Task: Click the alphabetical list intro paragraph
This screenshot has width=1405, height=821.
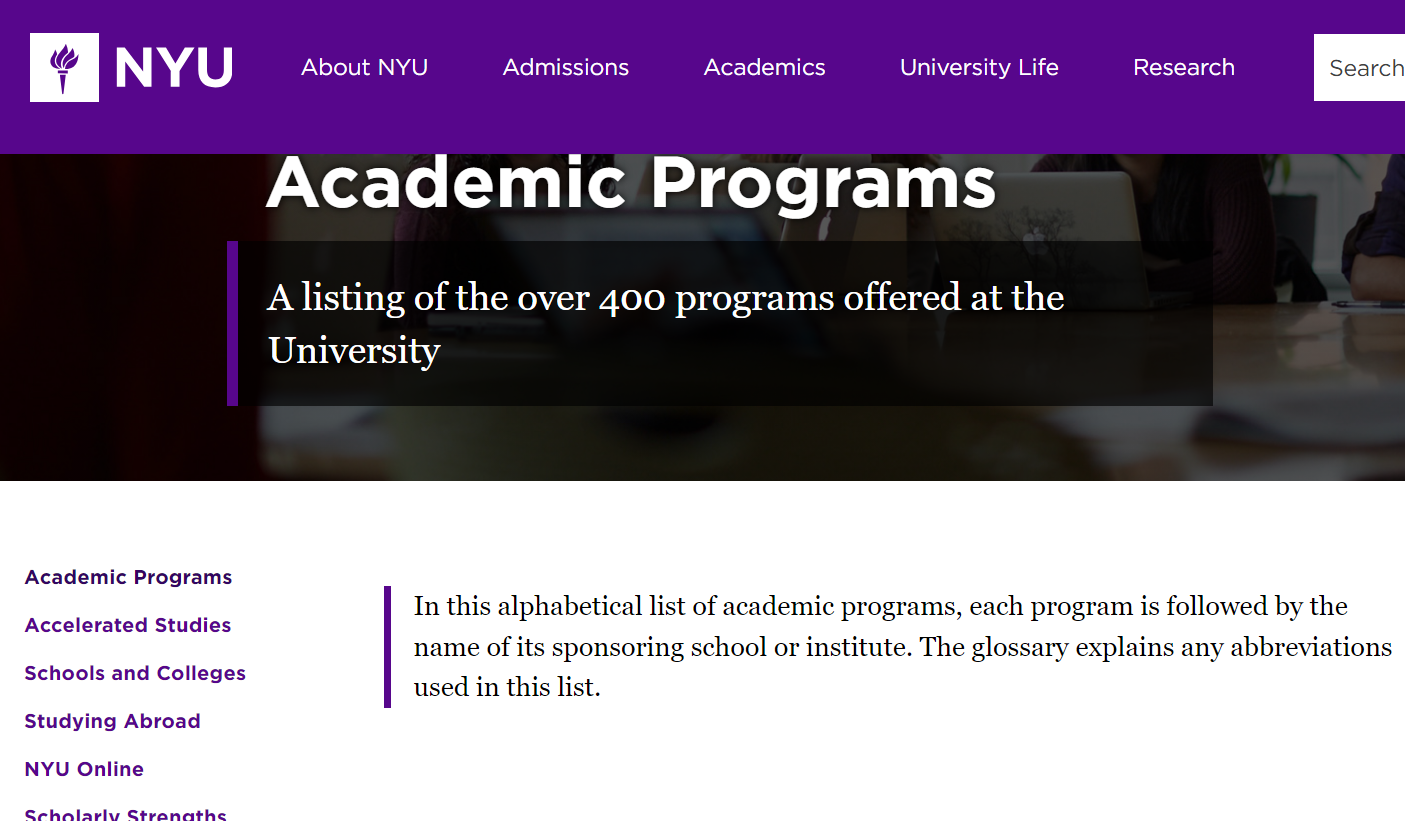Action: click(903, 647)
